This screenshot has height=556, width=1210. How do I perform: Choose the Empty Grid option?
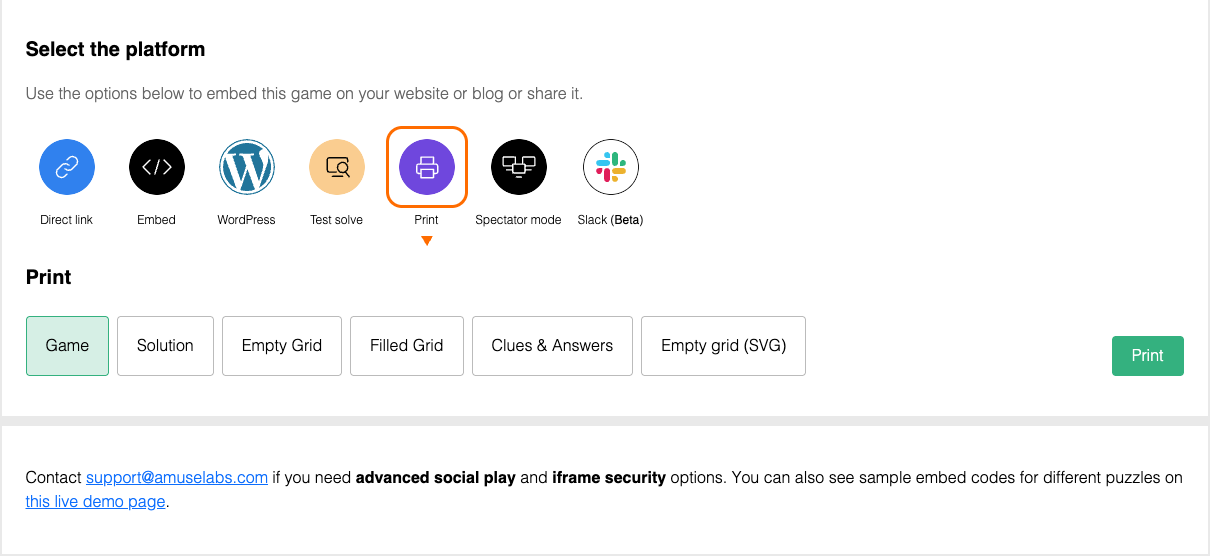click(282, 346)
